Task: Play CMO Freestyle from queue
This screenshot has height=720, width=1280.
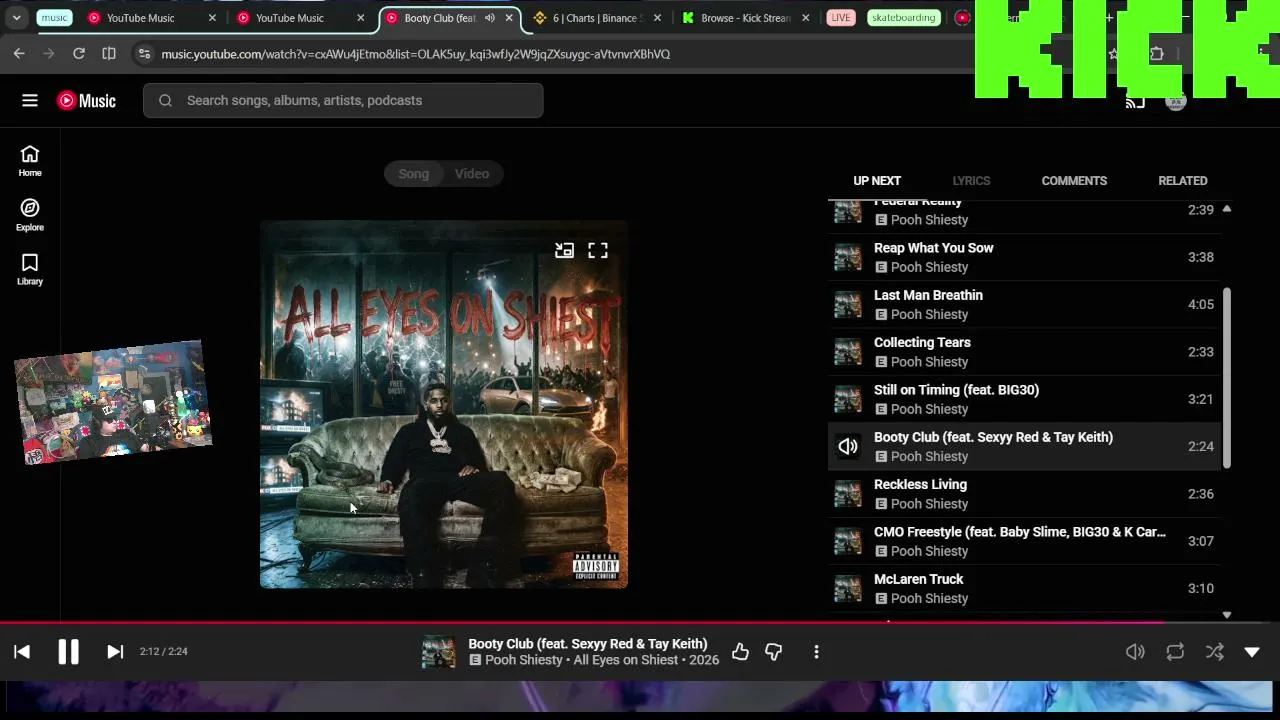Action: click(x=1024, y=541)
